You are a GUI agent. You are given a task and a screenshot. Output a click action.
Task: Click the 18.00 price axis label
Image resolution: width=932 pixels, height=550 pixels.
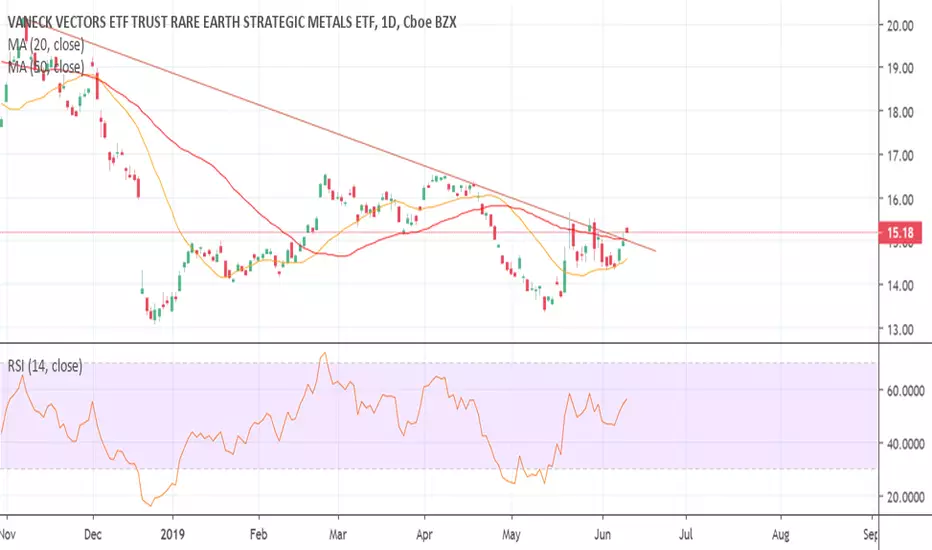[900, 112]
